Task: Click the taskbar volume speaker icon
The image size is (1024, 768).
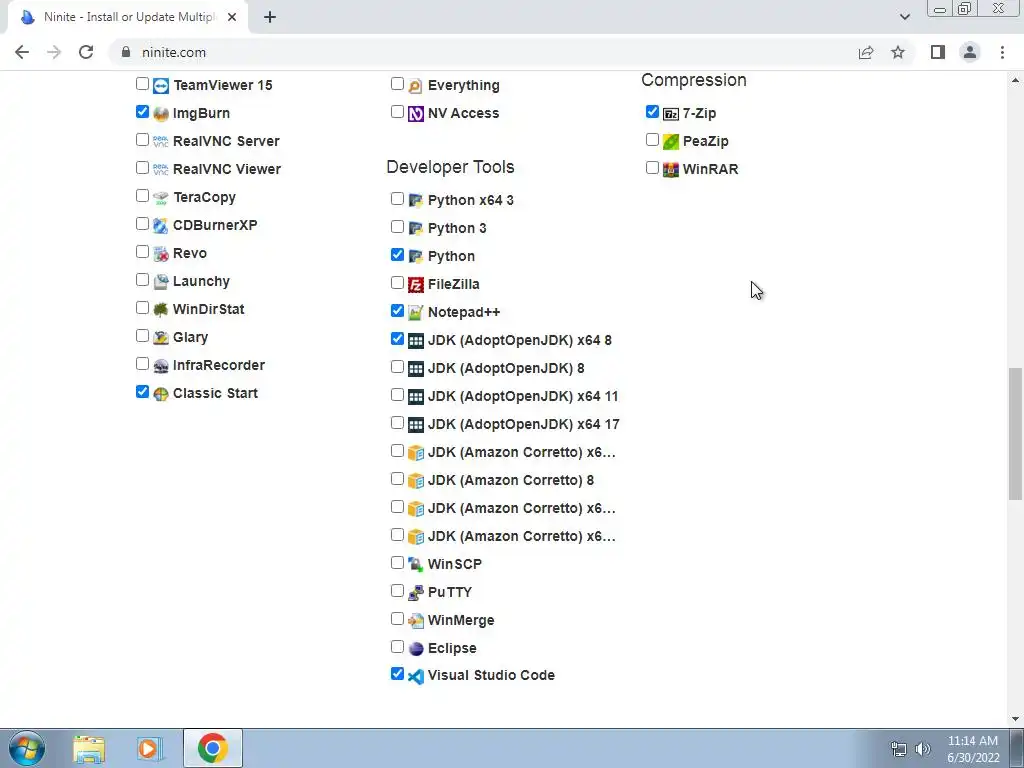Action: (923, 749)
